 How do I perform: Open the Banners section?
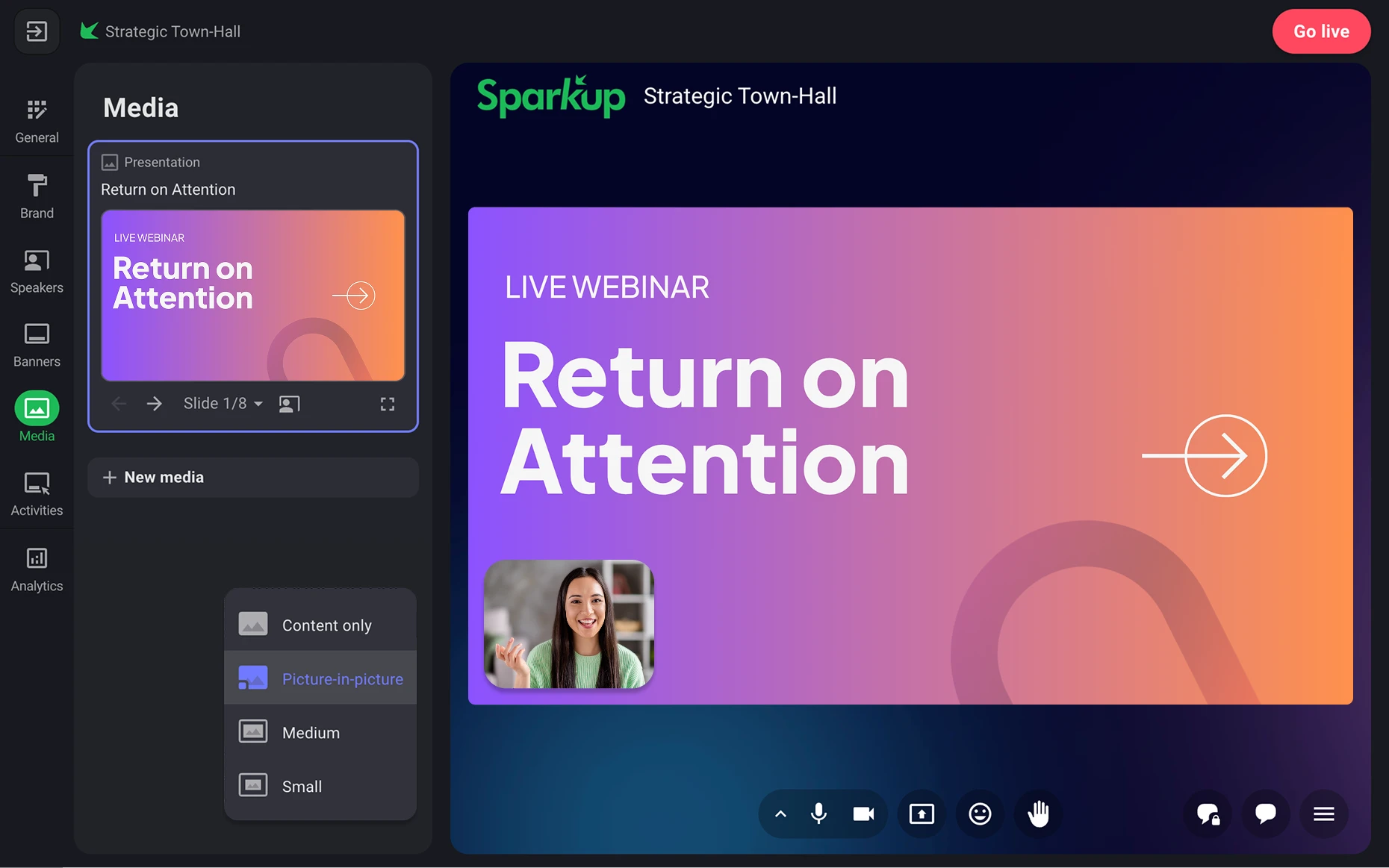point(37,345)
